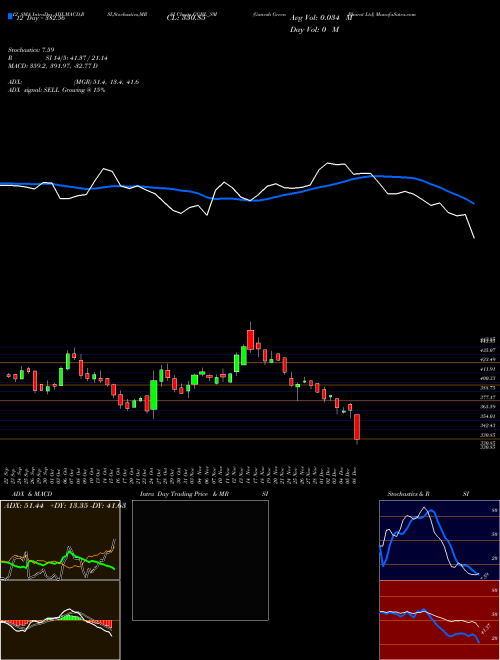Click the 377.17 price axis label

click(x=488, y=397)
